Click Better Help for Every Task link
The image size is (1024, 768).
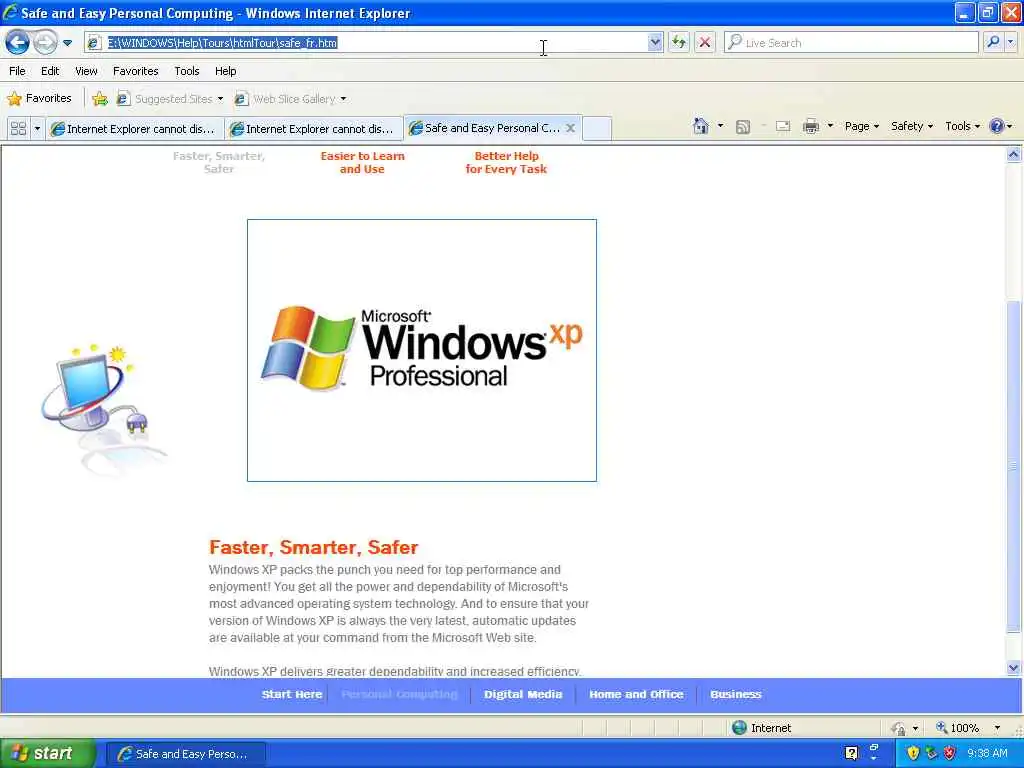click(506, 163)
